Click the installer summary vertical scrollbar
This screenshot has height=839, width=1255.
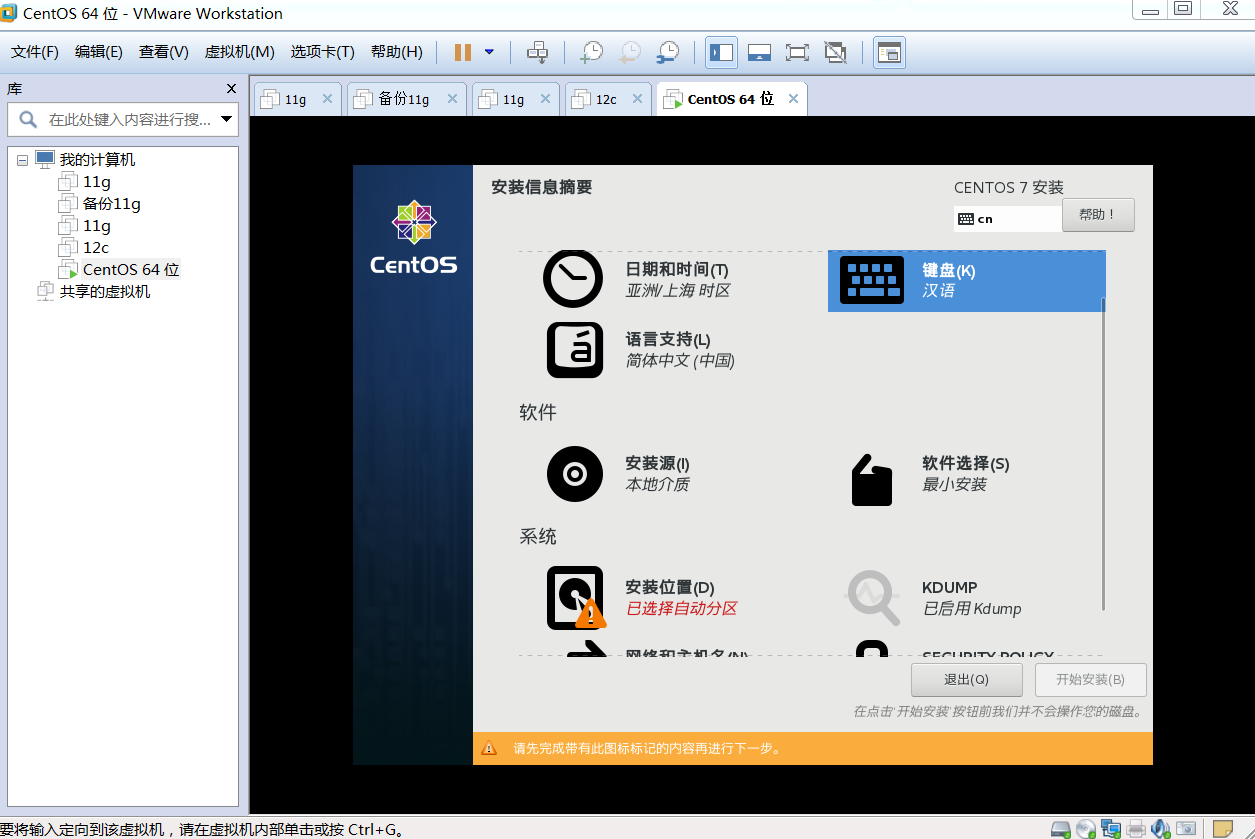[x=1104, y=453]
